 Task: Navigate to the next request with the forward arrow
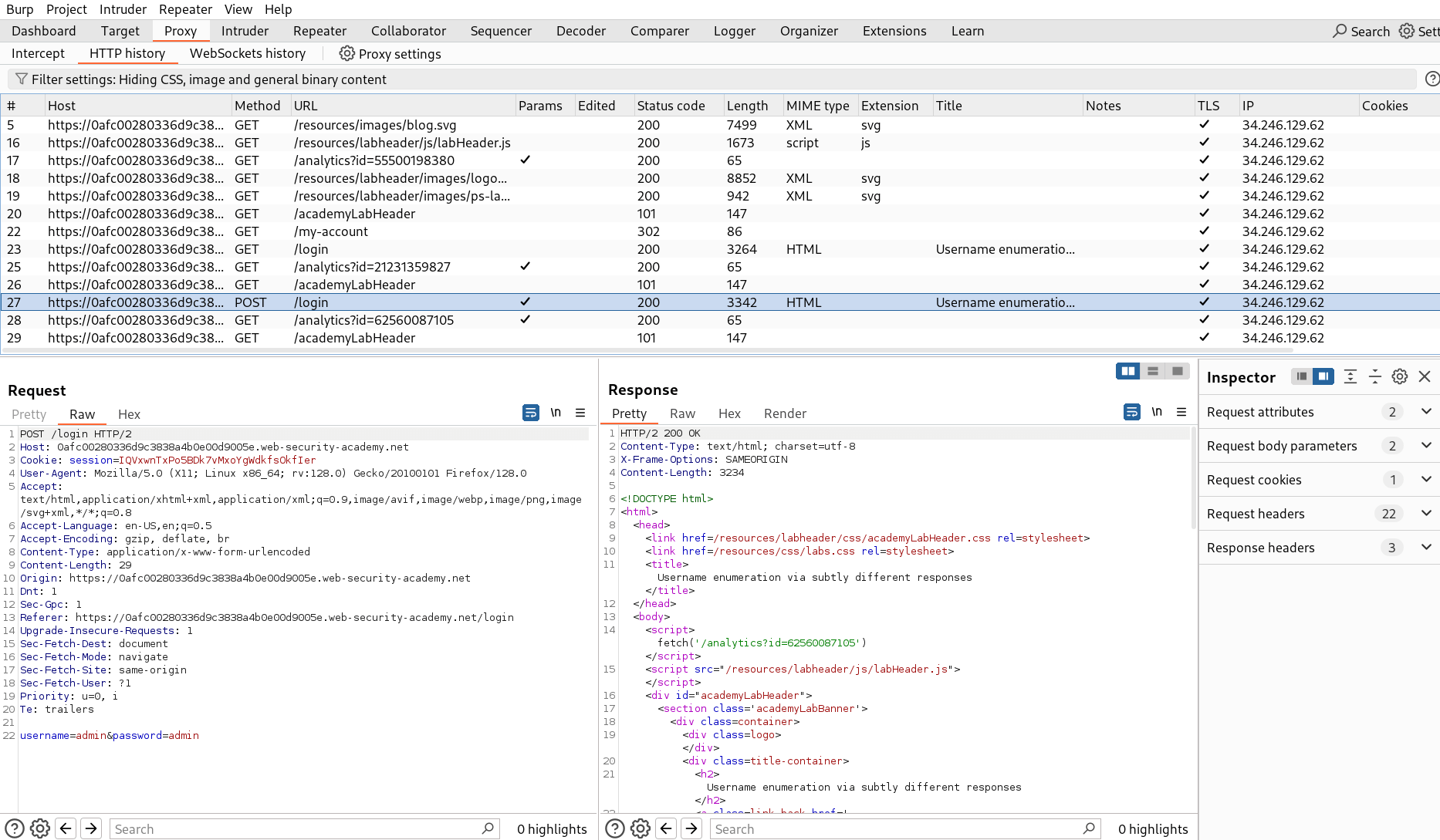(x=91, y=828)
